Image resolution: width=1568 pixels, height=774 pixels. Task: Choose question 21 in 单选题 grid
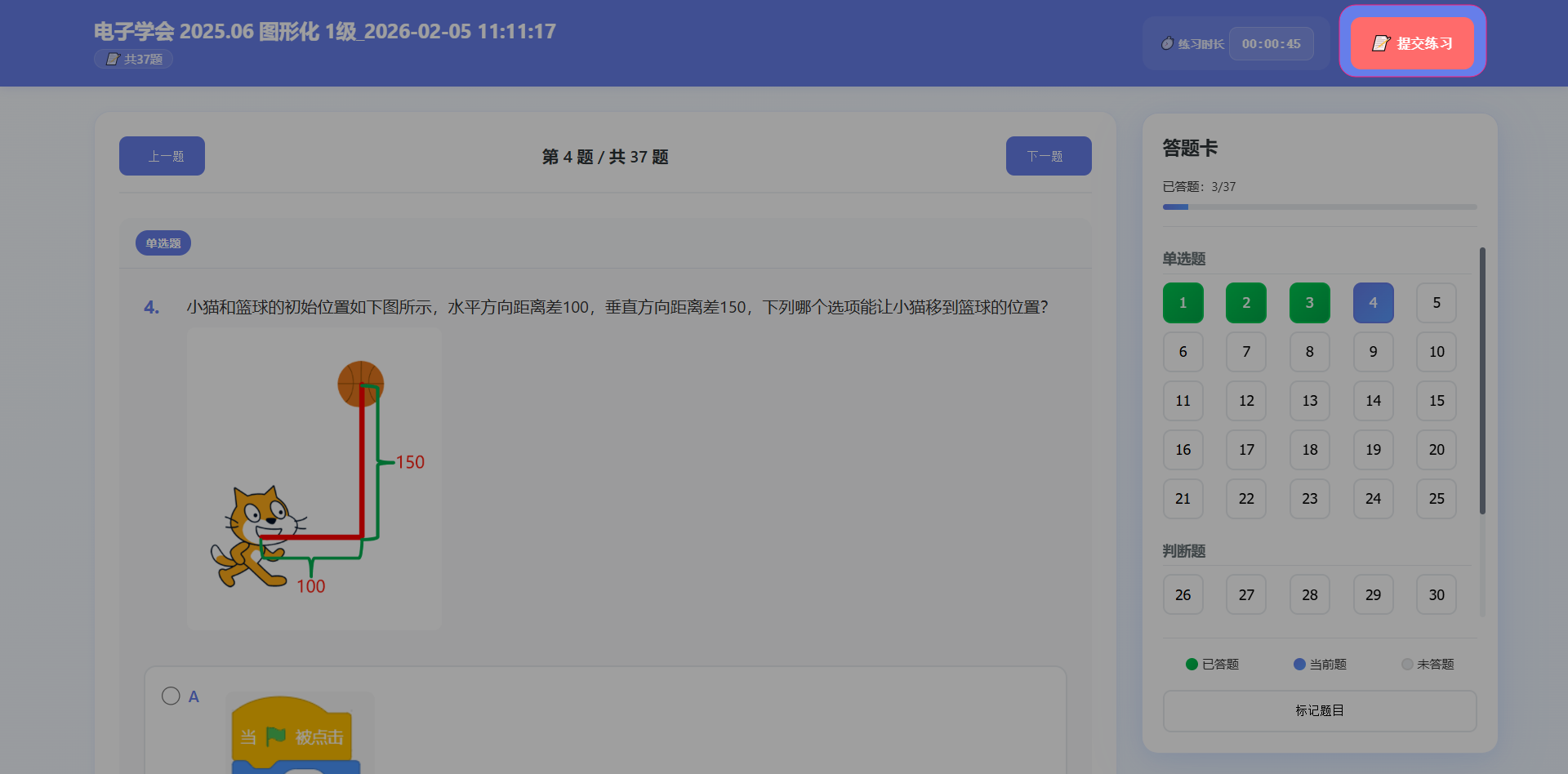1183,499
